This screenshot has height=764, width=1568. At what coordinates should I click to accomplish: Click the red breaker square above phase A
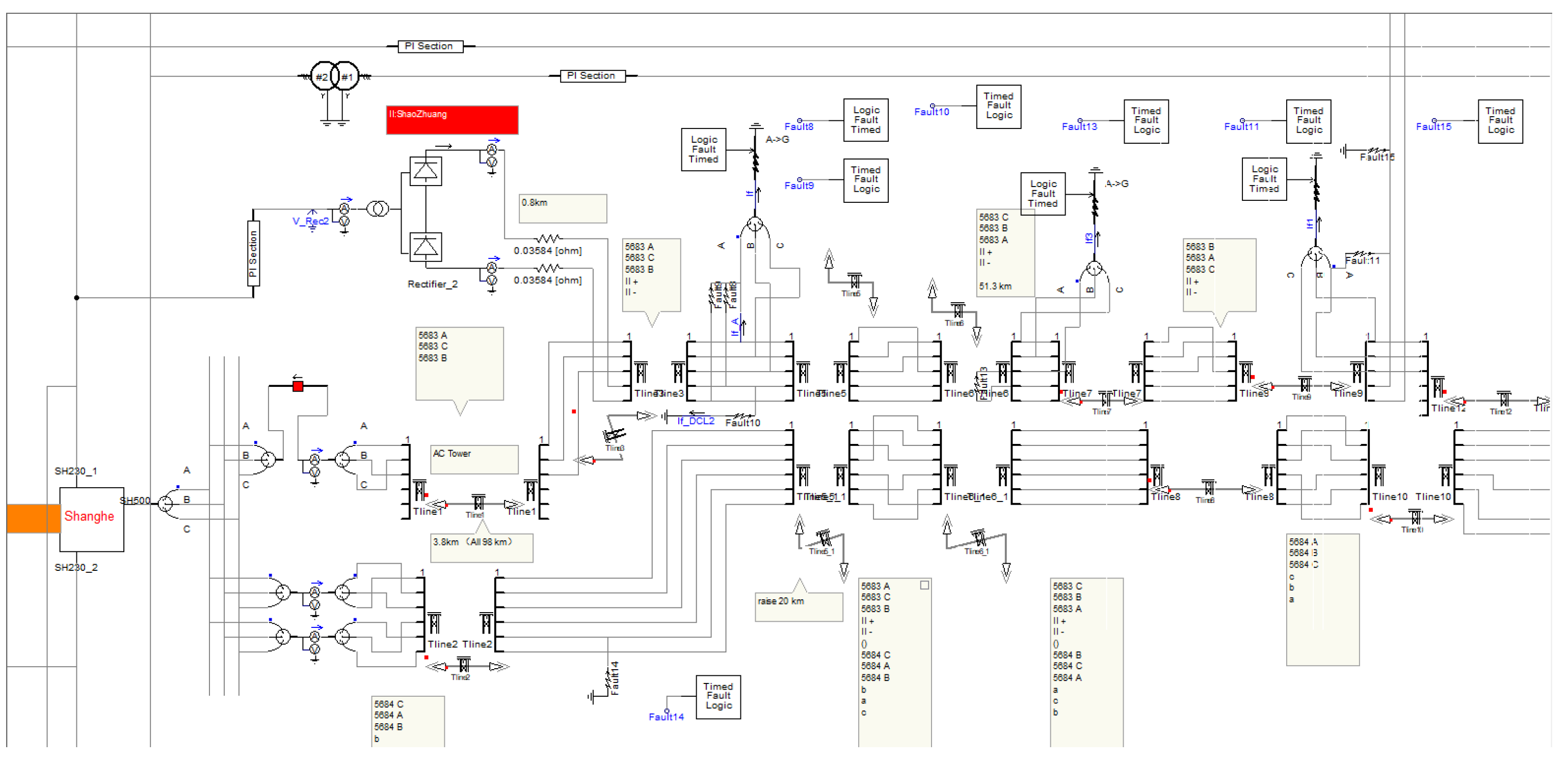[x=298, y=386]
